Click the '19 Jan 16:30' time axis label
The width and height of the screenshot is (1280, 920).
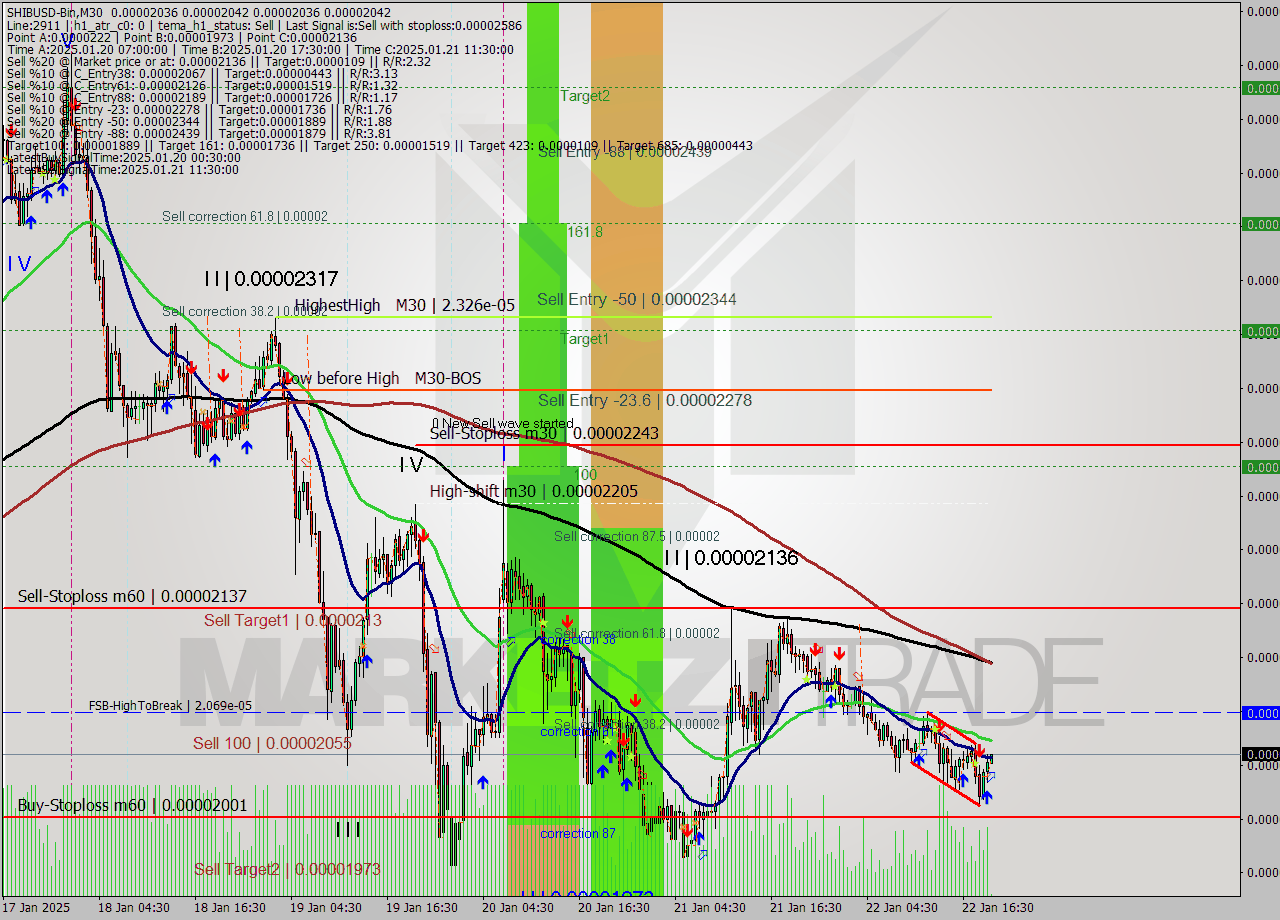[x=421, y=907]
